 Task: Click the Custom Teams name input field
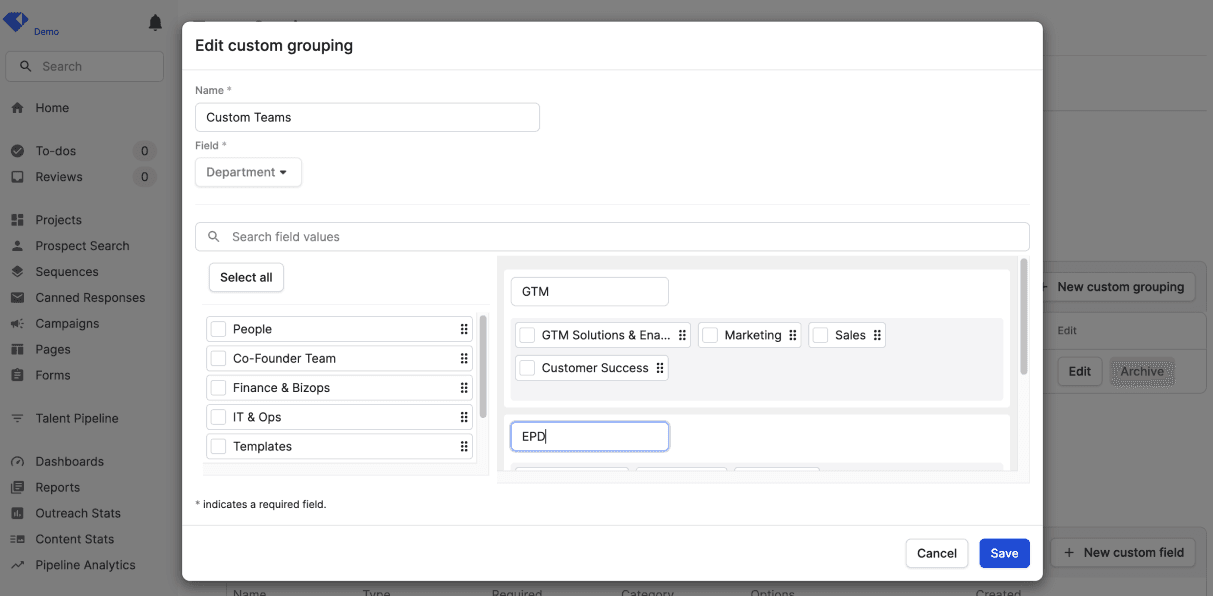tap(367, 117)
